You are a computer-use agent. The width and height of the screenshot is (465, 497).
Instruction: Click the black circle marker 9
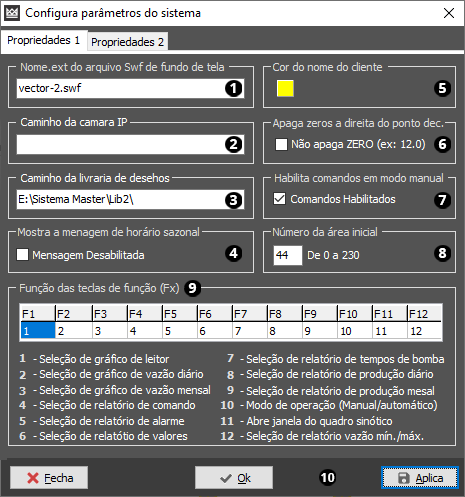[192, 288]
